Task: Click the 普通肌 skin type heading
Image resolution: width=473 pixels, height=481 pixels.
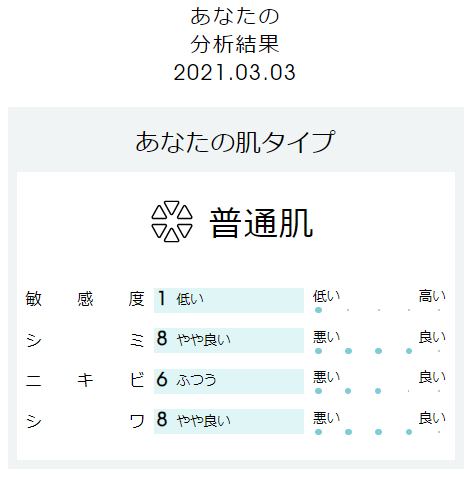Action: coord(261,223)
